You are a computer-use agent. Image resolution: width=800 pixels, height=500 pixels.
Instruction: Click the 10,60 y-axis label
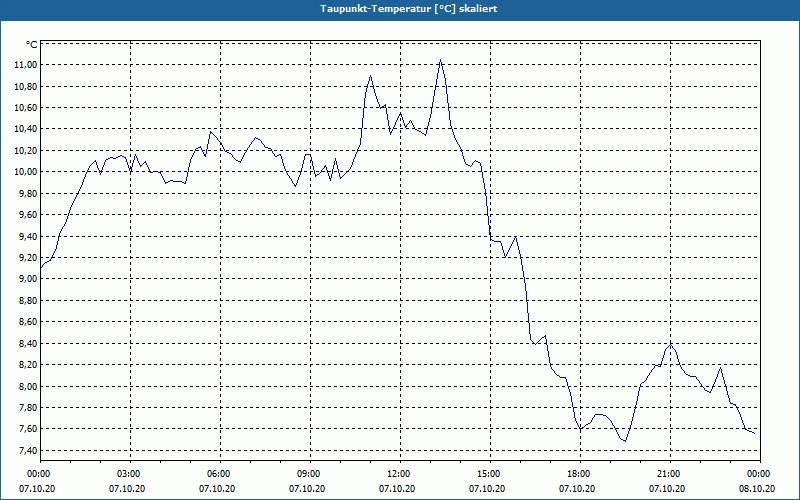coord(26,108)
